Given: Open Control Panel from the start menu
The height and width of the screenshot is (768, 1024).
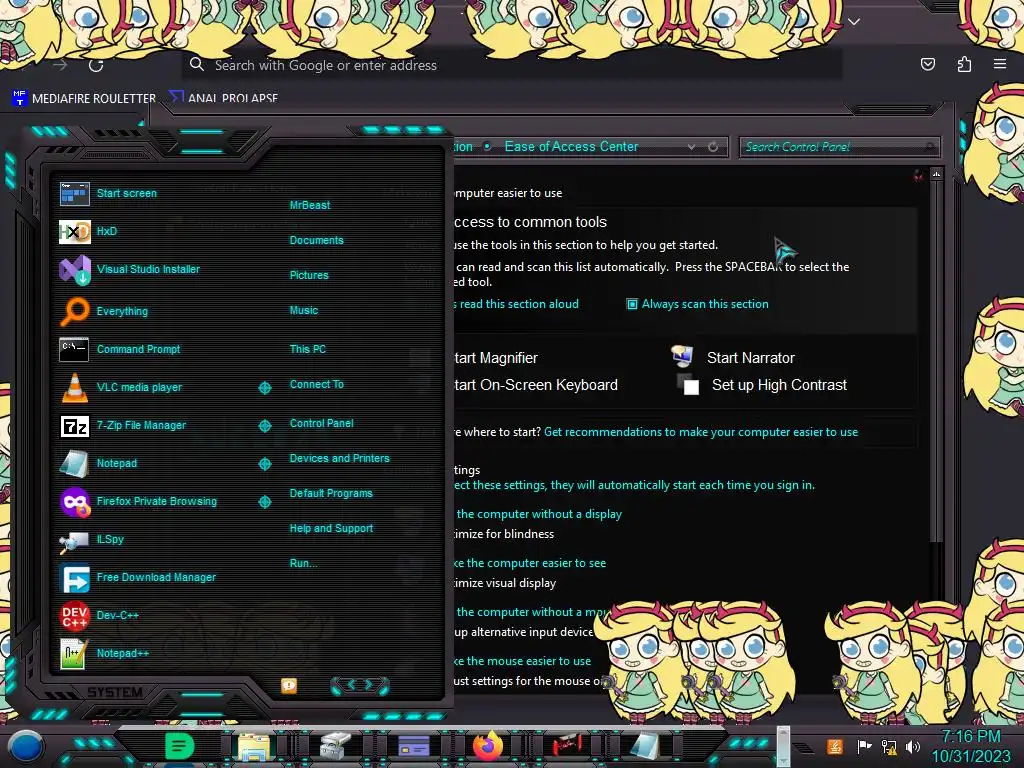Looking at the screenshot, I should (321, 423).
